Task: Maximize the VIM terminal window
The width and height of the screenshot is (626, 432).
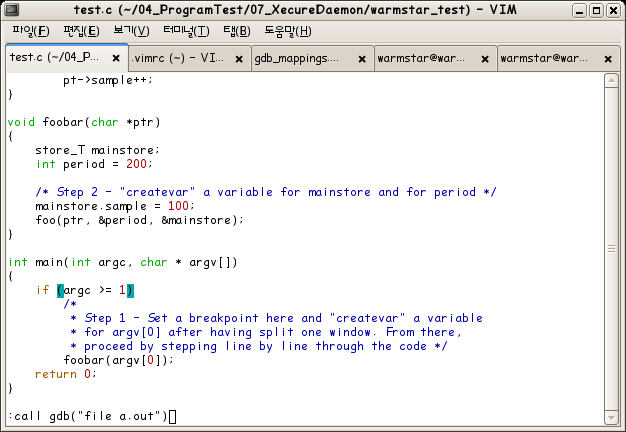Action: (x=596, y=10)
